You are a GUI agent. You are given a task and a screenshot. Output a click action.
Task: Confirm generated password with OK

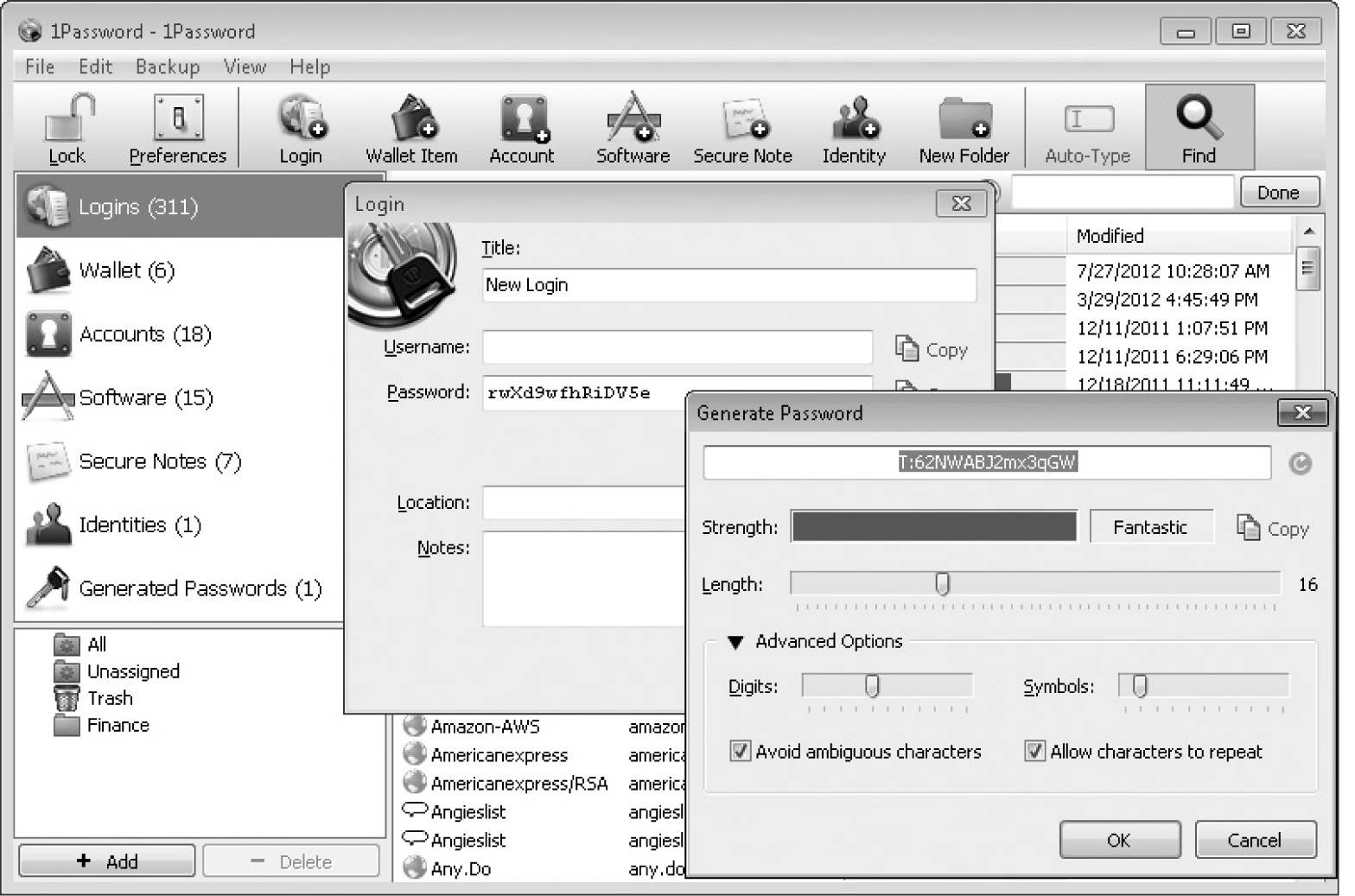click(1120, 840)
